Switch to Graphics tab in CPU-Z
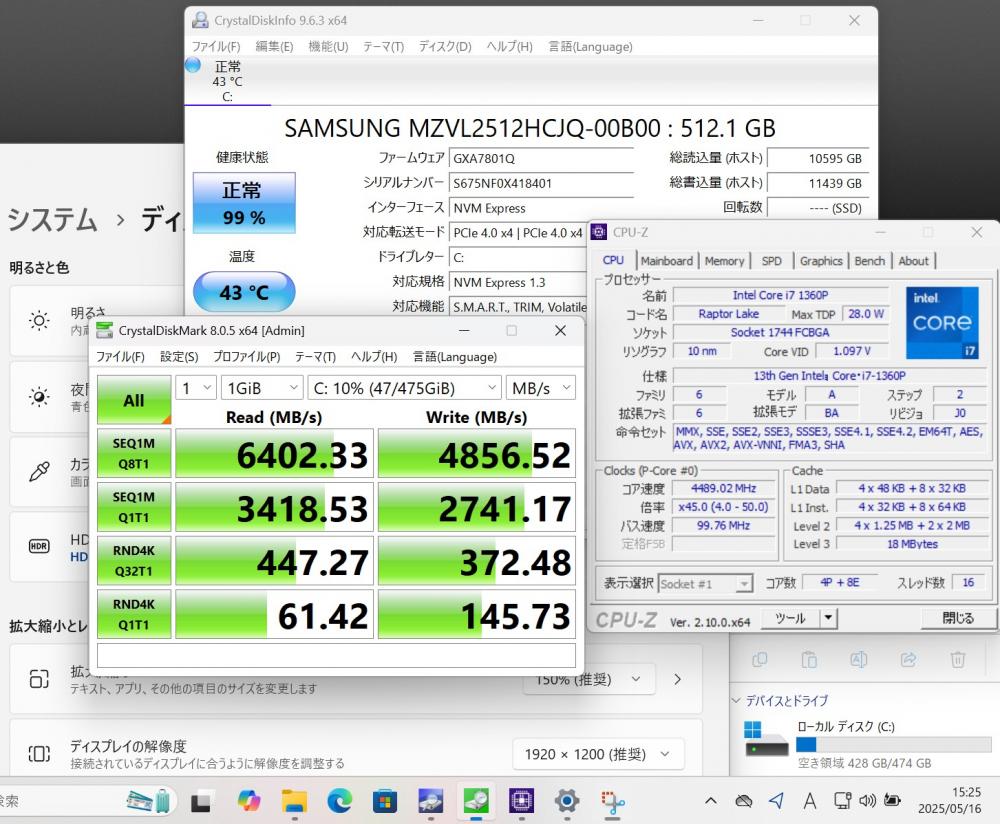This screenshot has width=1000, height=824. pos(821,261)
